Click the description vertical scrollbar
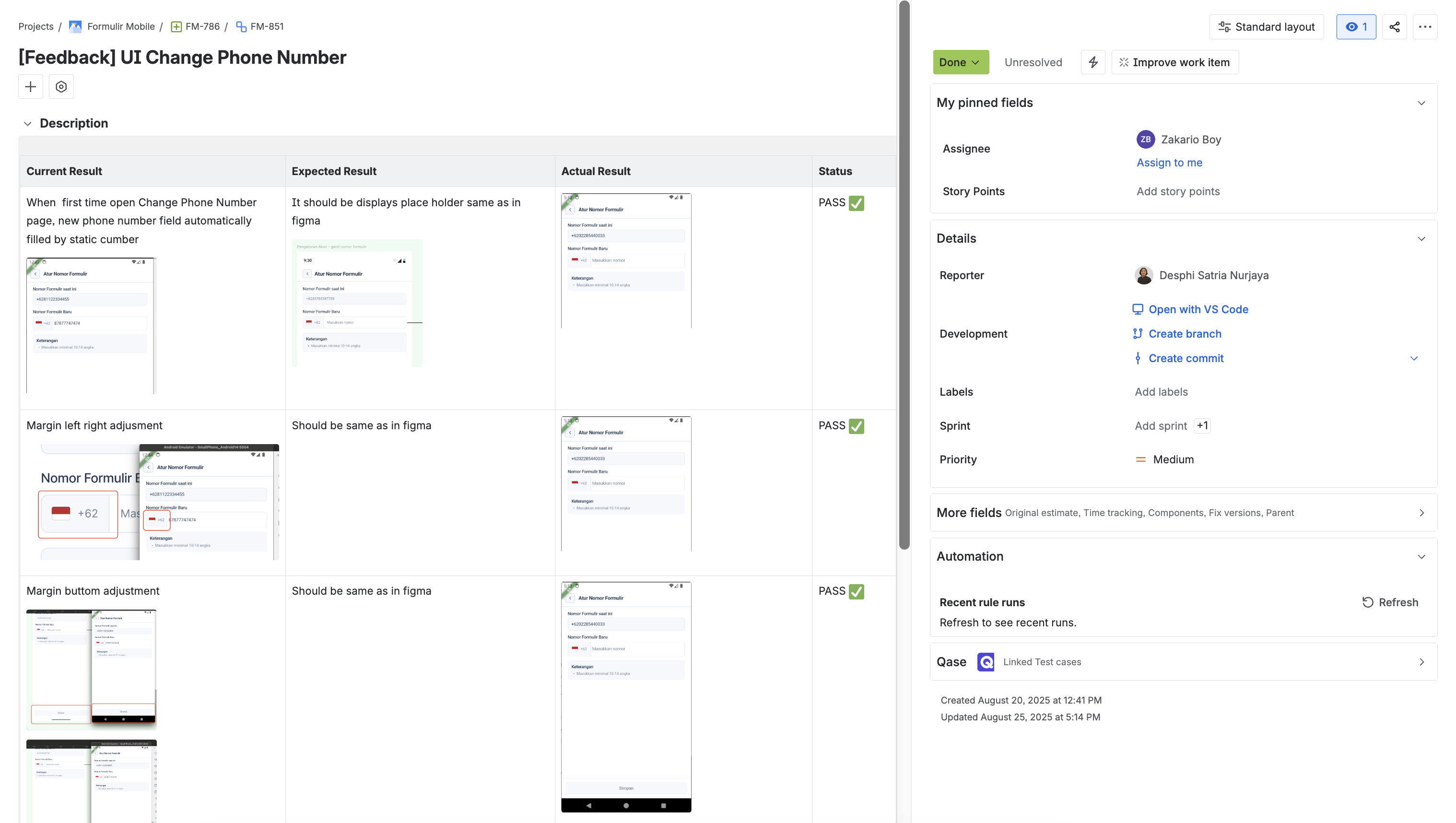Image resolution: width=1456 pixels, height=823 pixels. 904,275
